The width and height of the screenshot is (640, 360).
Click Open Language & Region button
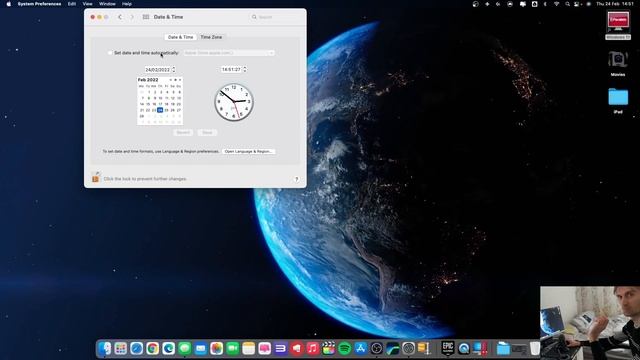(249, 151)
